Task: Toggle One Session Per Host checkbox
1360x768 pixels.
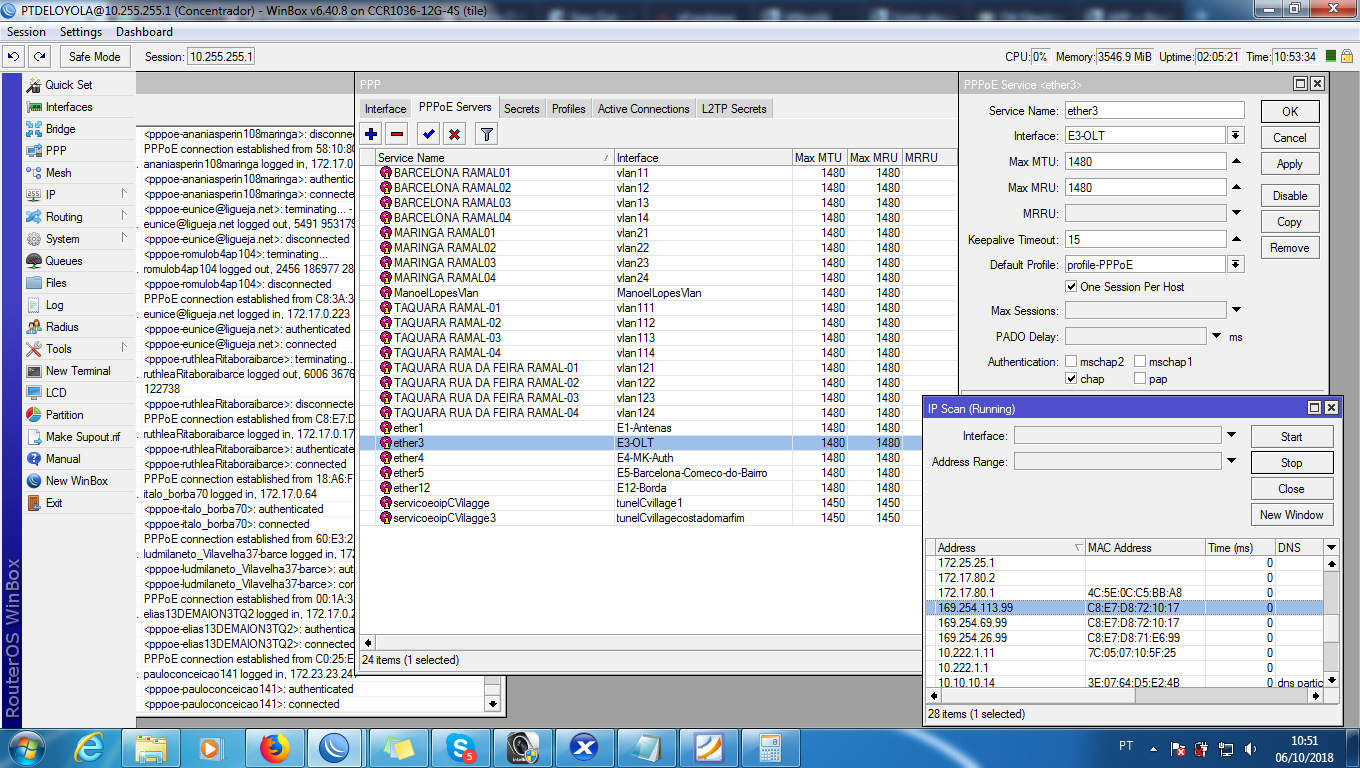Action: [1072, 287]
